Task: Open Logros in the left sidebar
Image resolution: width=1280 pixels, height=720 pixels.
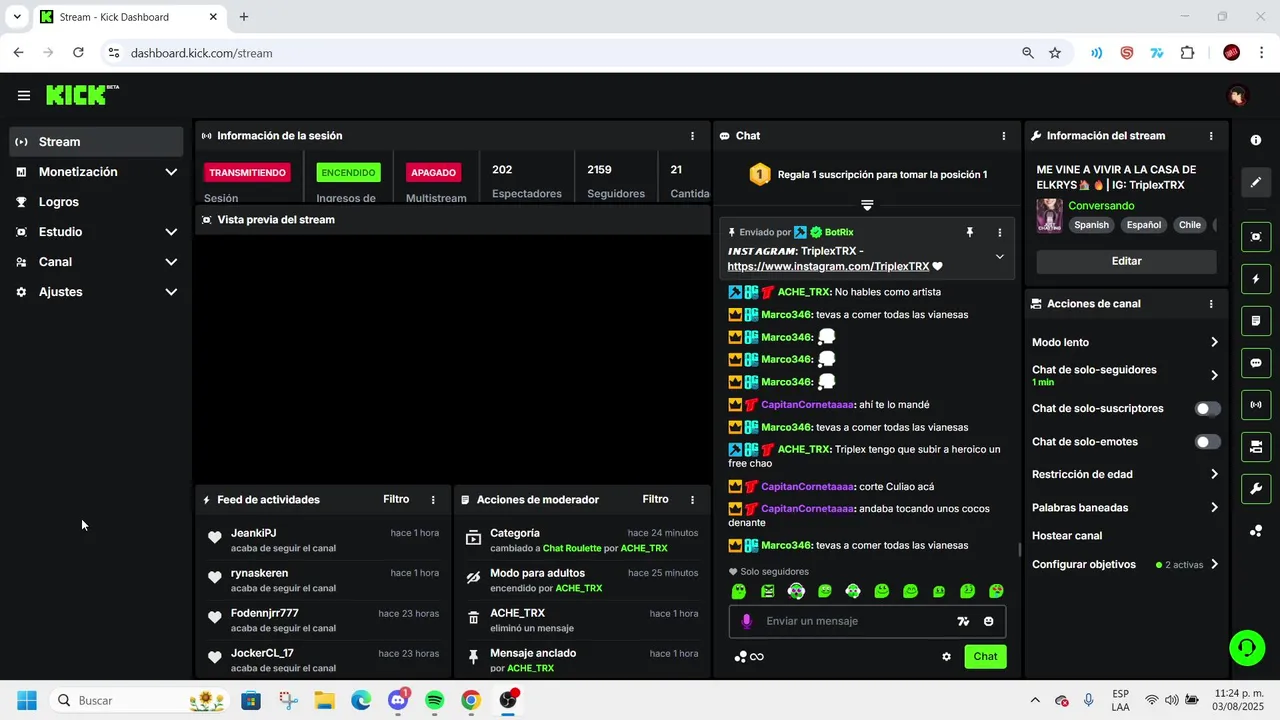Action: point(97,202)
